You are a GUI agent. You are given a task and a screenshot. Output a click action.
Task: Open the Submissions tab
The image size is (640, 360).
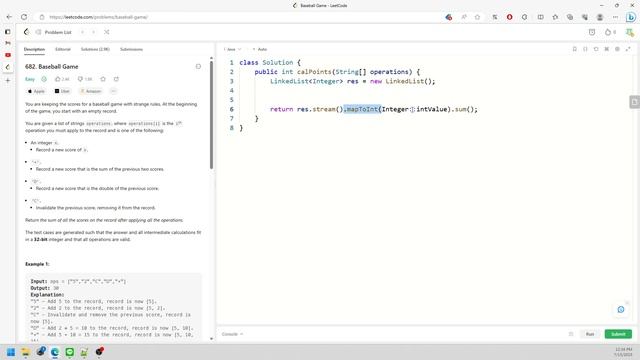(131, 49)
